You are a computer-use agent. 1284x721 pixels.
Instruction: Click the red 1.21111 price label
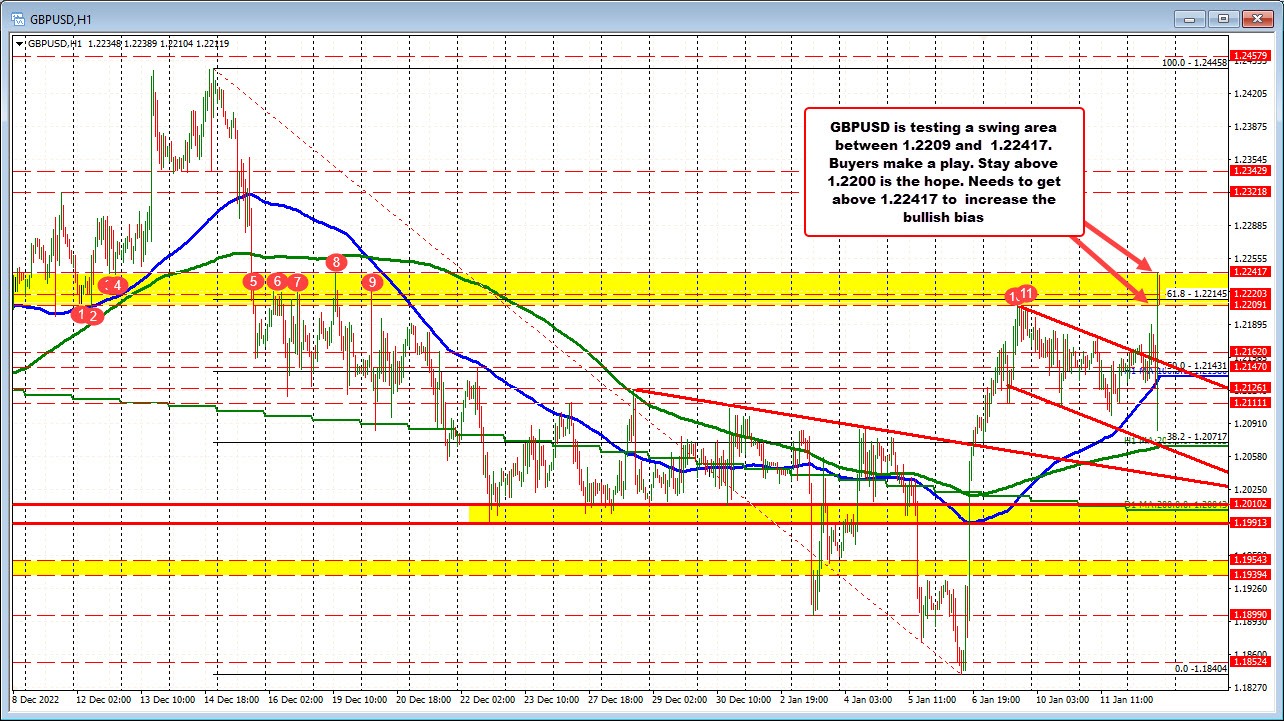1250,402
